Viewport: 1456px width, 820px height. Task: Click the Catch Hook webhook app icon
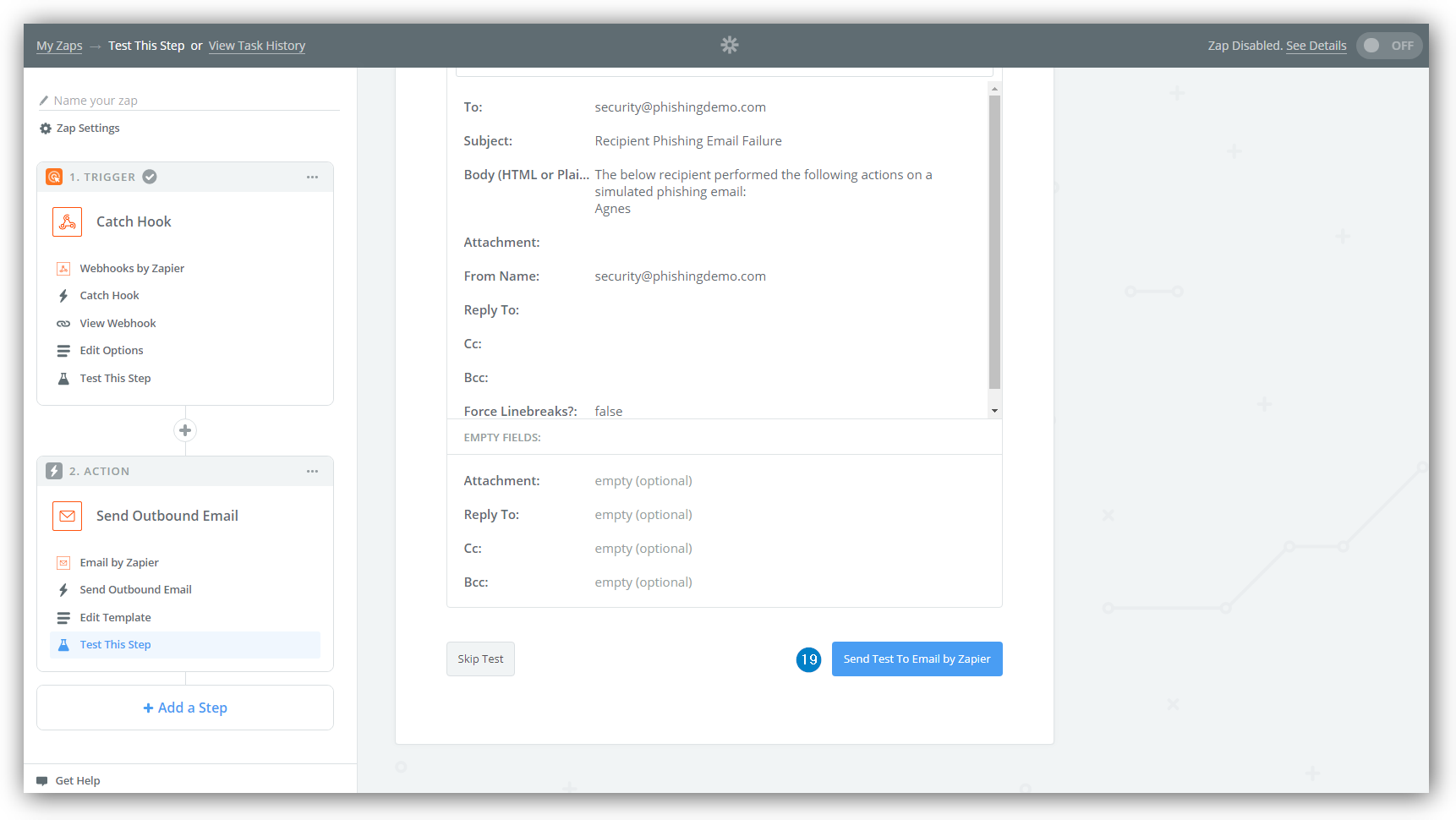pos(67,221)
